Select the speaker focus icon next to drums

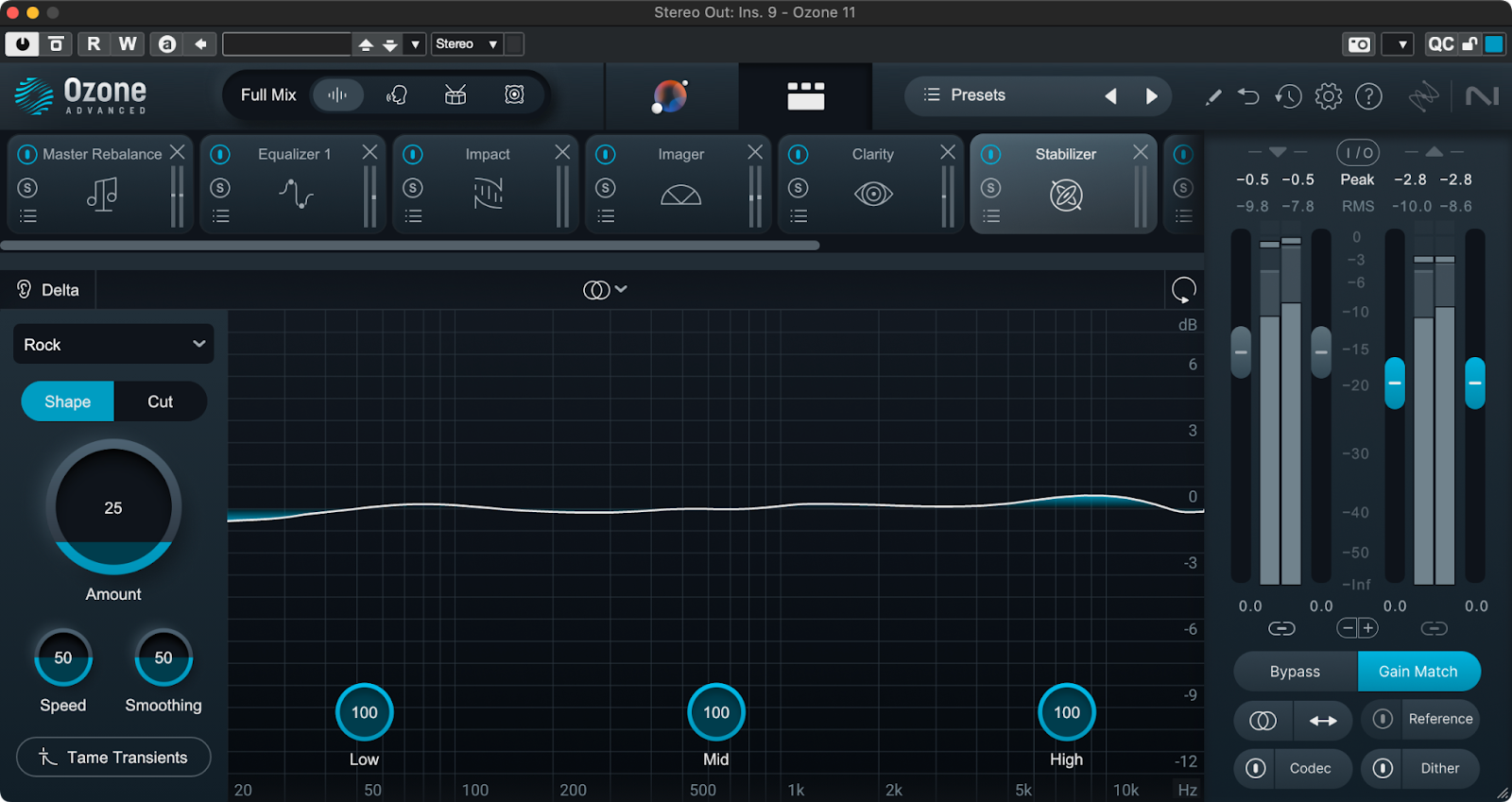click(x=514, y=94)
